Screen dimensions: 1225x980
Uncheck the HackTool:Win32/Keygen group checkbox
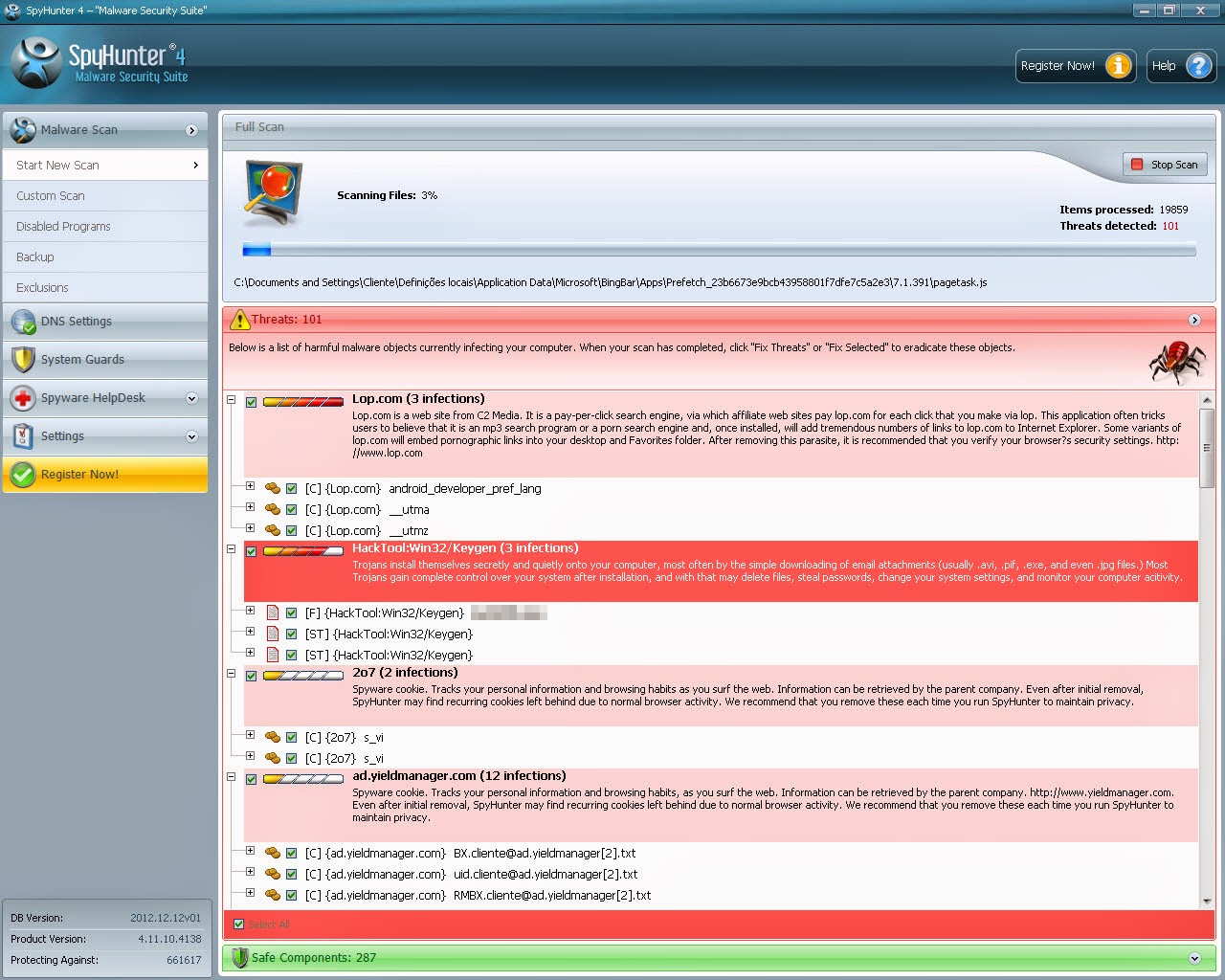[x=251, y=551]
